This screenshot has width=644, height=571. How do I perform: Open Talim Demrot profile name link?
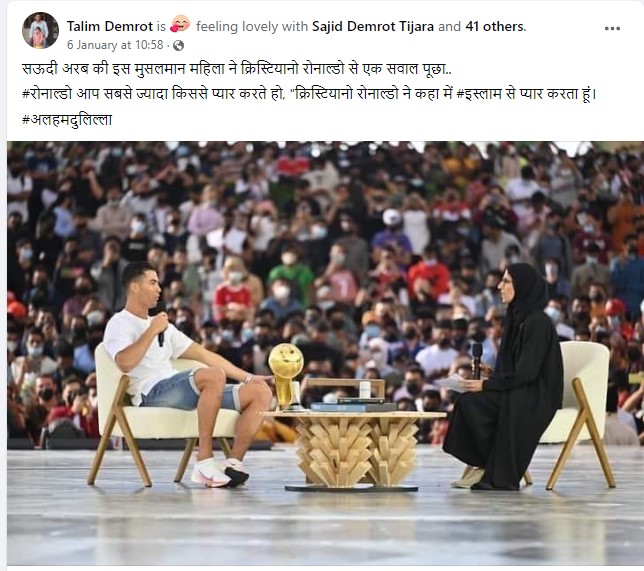(x=110, y=27)
